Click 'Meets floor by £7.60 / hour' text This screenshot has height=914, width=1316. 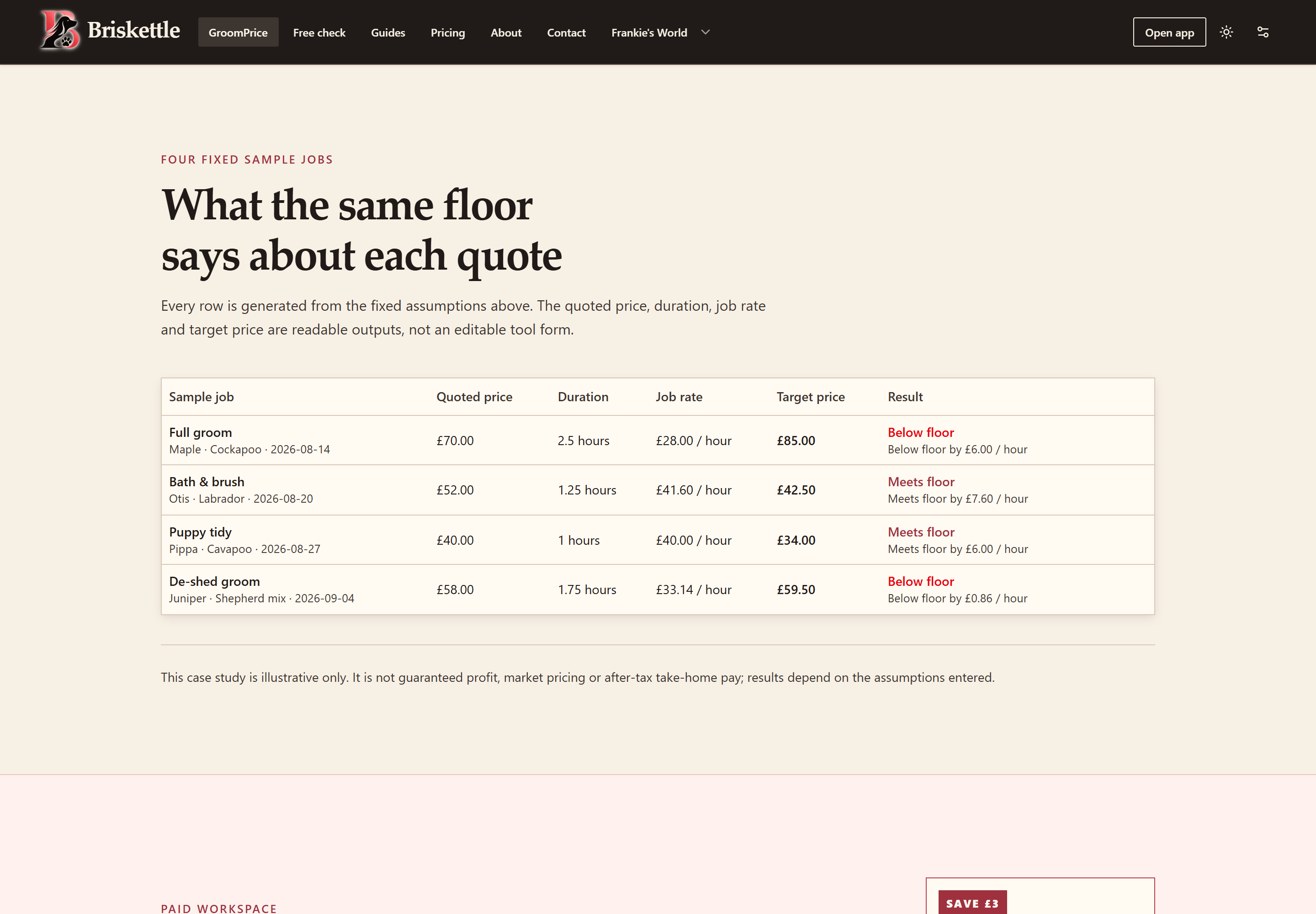[957, 499]
